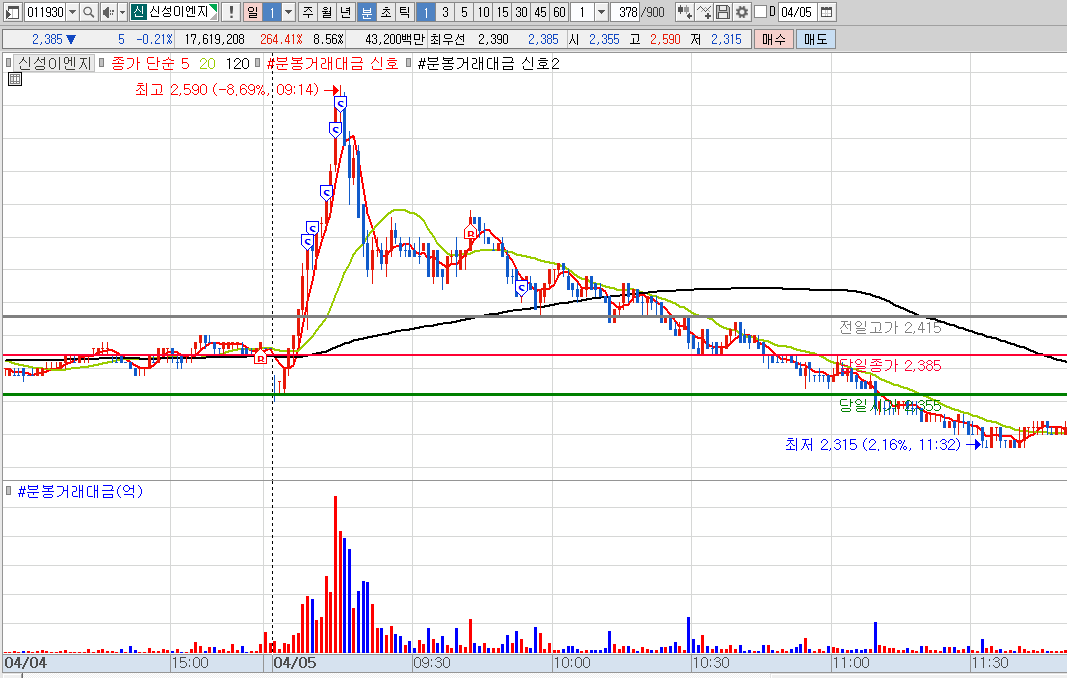Click the black 120 moving average label
Screen dimensions: 1067x678
237,63
